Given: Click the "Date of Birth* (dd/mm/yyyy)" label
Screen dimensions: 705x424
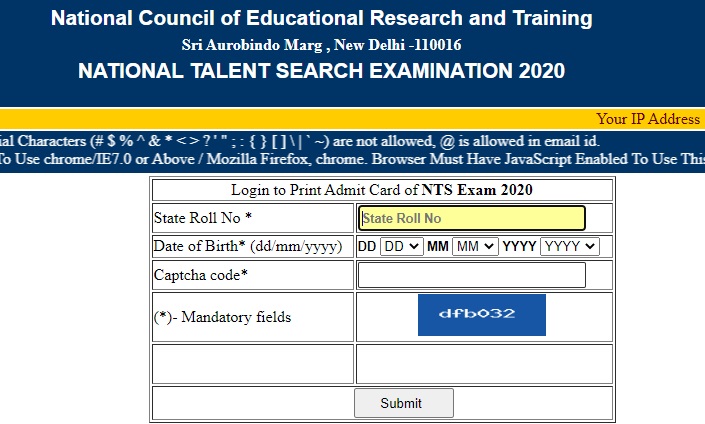Looking at the screenshot, I should [x=248, y=246].
